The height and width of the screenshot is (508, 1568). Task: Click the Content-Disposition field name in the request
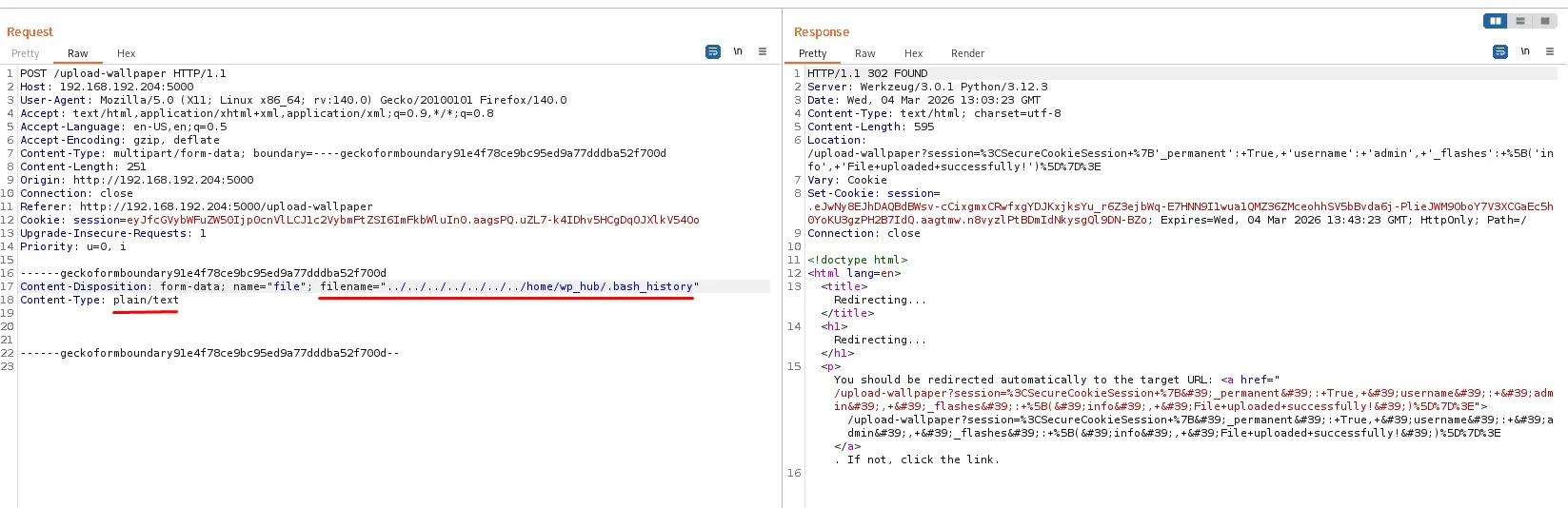[x=84, y=286]
